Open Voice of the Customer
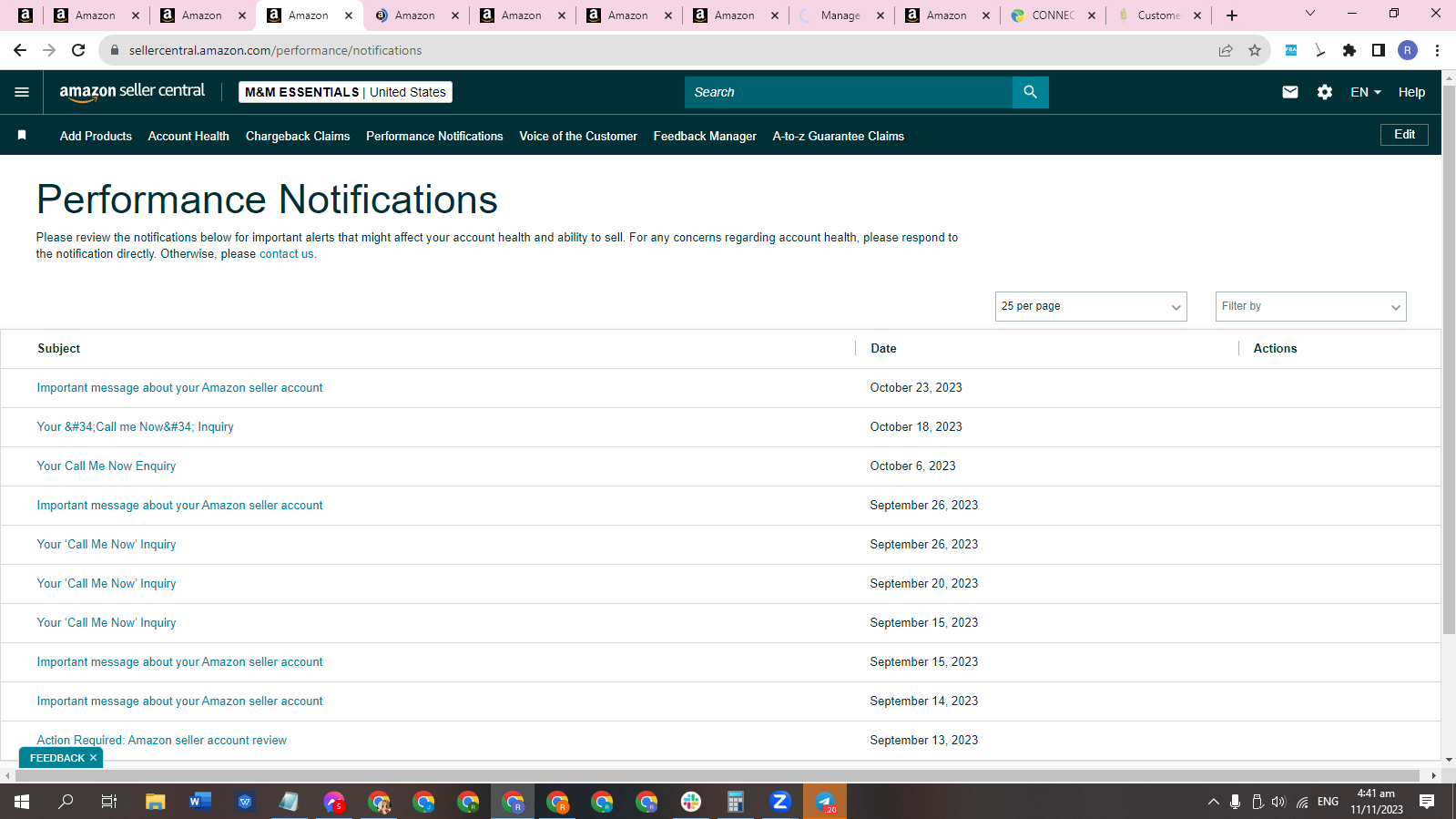1456x819 pixels. point(578,136)
